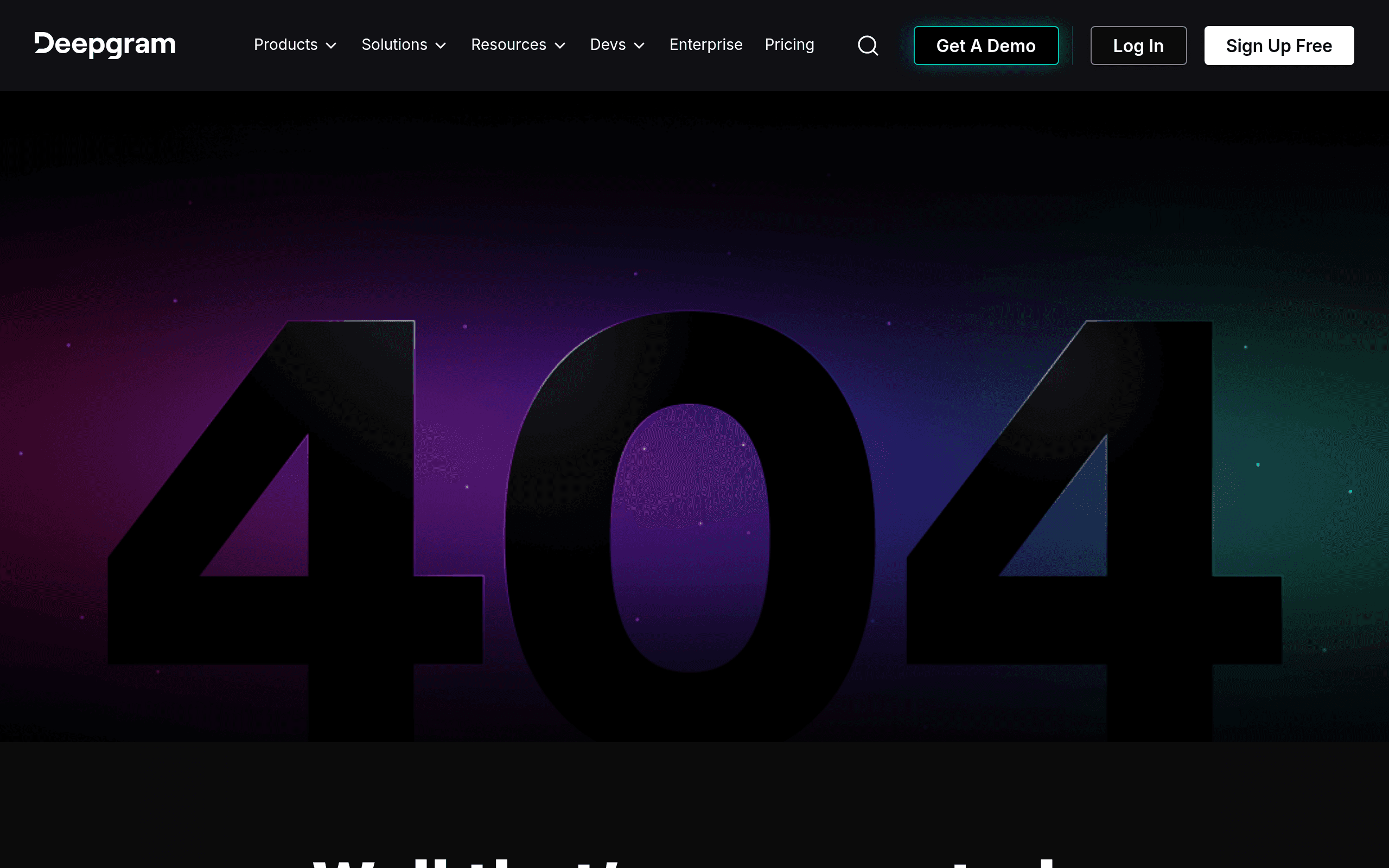The image size is (1389, 868).
Task: Expand the Products chevron arrow
Action: [x=331, y=46]
